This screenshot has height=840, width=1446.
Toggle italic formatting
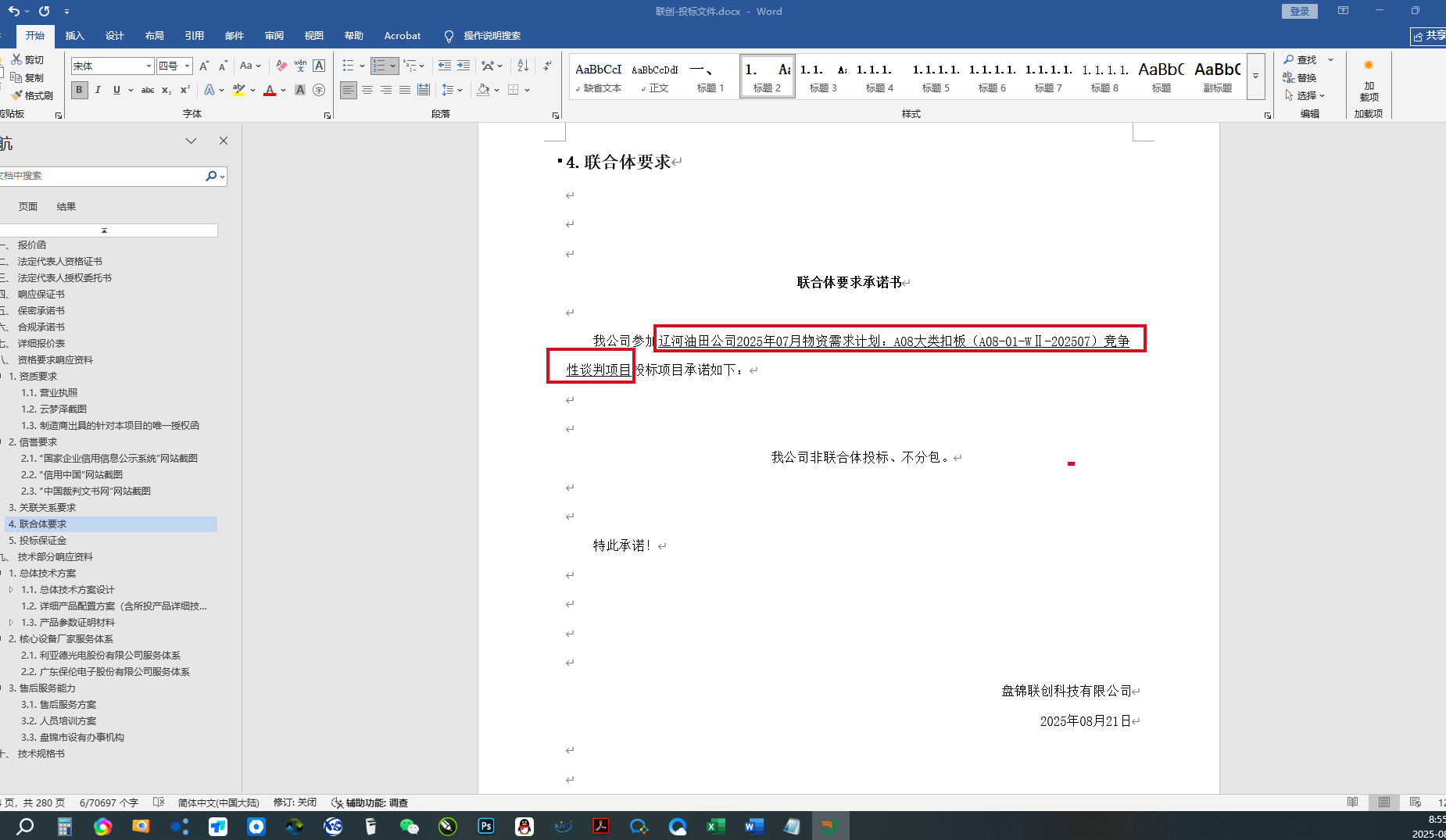(x=98, y=90)
